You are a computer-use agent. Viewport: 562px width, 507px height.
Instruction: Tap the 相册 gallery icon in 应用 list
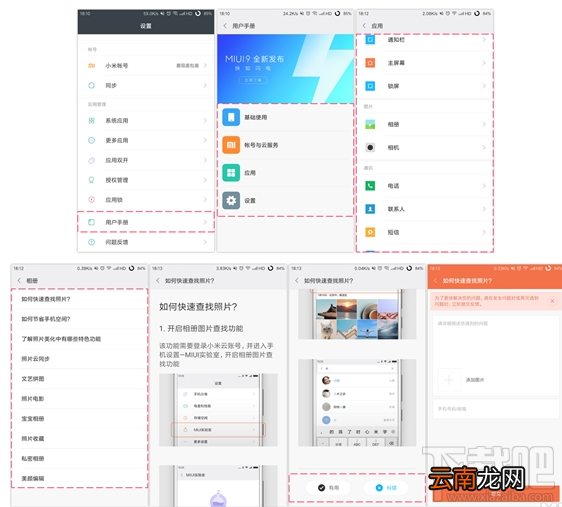pos(370,124)
